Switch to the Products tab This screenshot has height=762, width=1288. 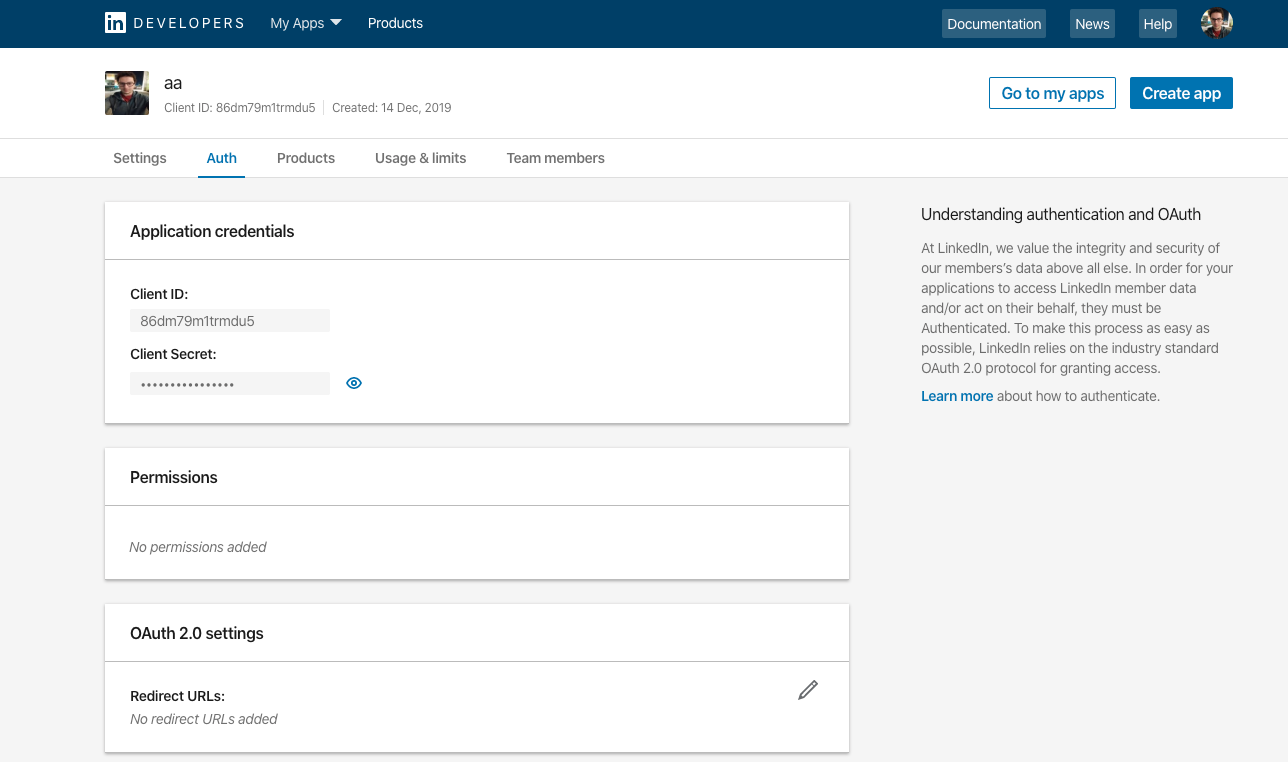[x=306, y=158]
